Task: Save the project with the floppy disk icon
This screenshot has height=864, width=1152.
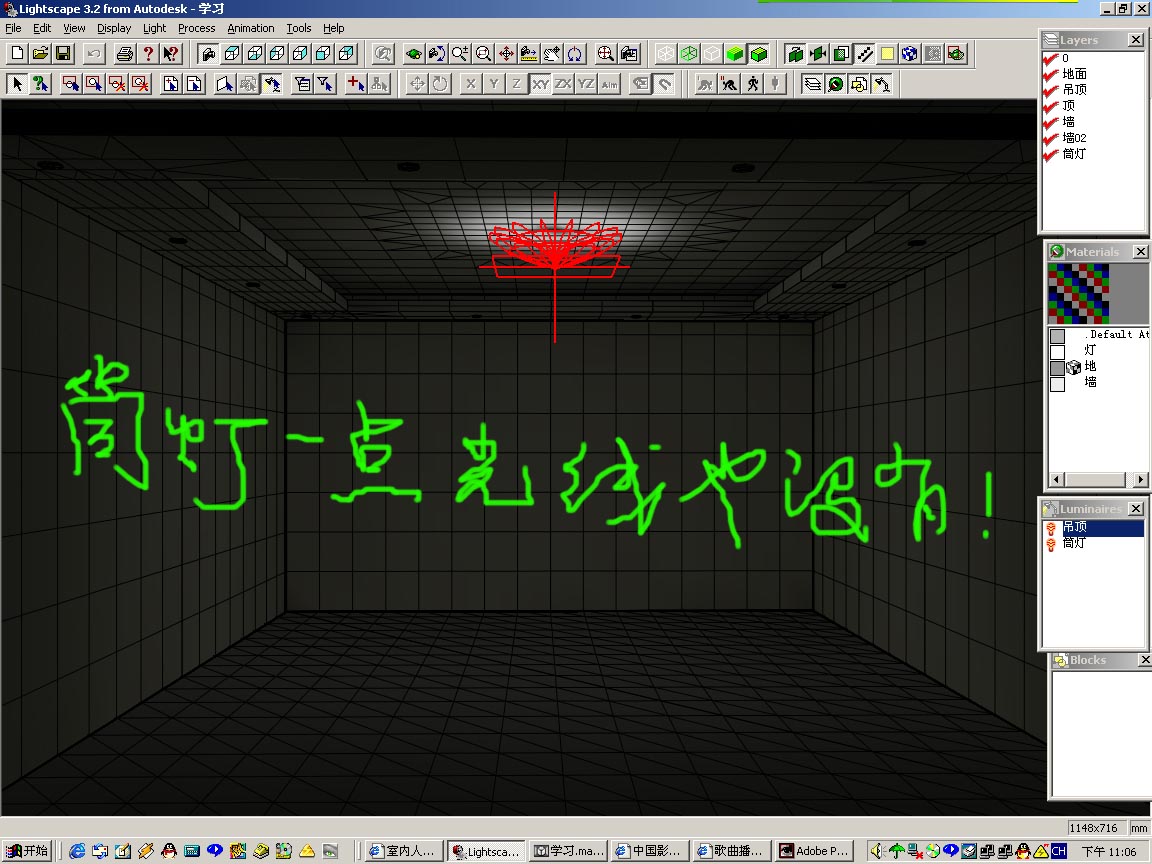Action: click(63, 54)
